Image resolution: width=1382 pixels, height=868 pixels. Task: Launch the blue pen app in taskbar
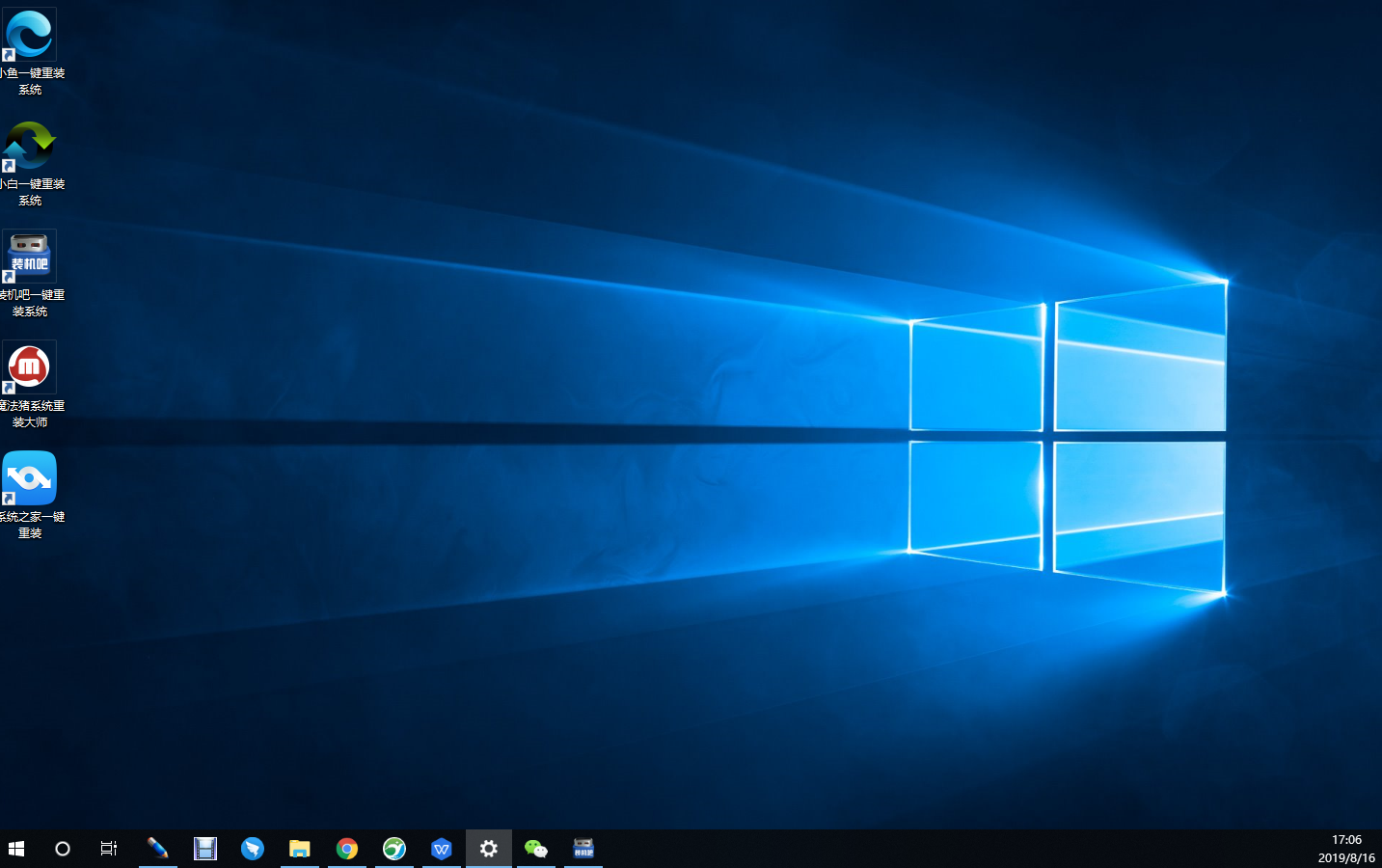coord(157,849)
